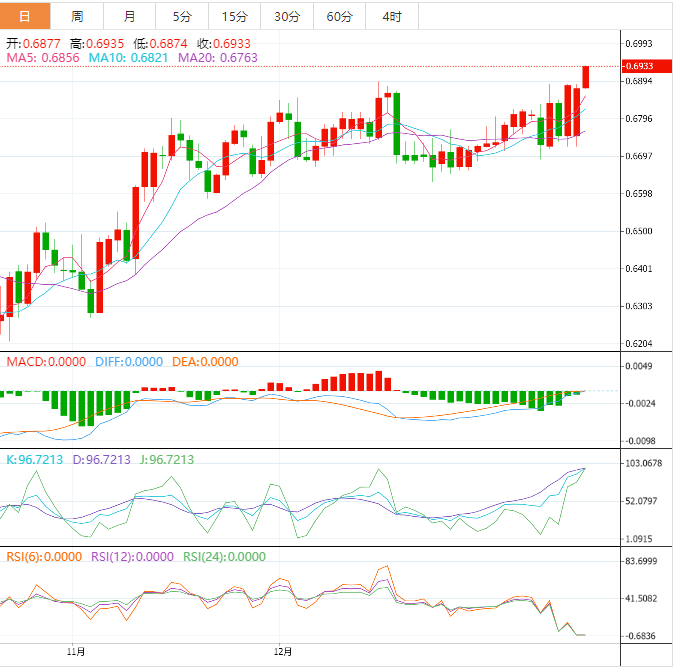The width and height of the screenshot is (677, 667).
Task: Switch chart to 5分 interval
Action: 182,16
